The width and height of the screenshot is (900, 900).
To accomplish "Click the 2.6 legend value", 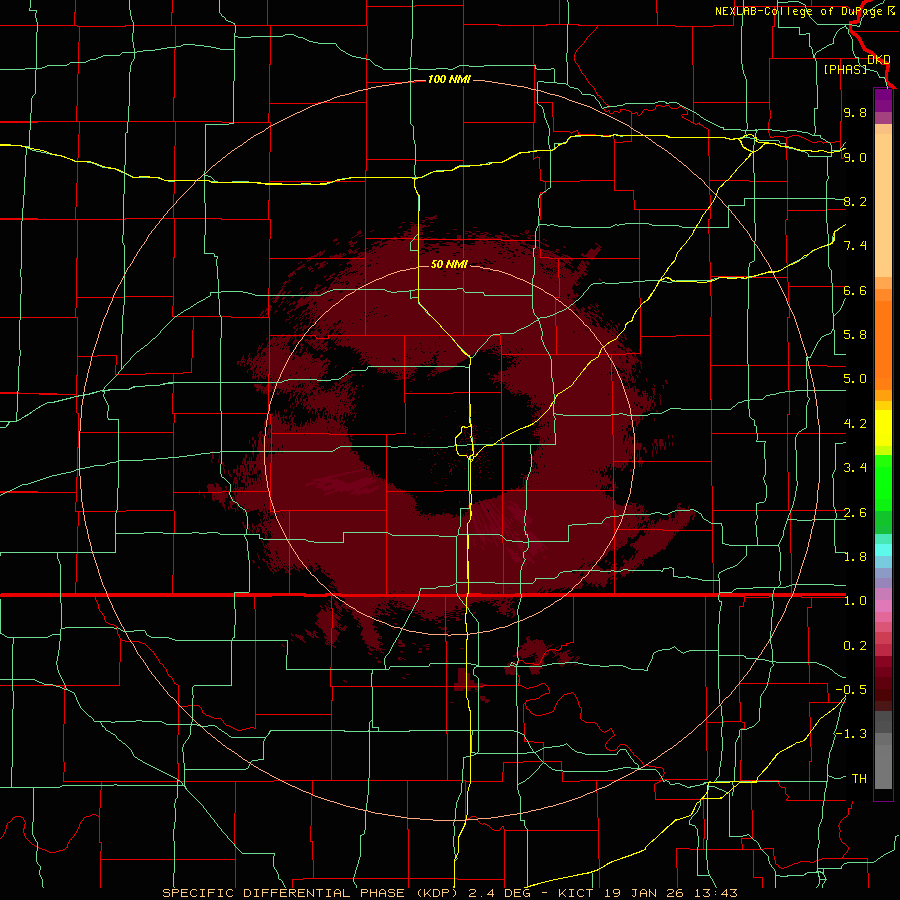I will point(855,513).
